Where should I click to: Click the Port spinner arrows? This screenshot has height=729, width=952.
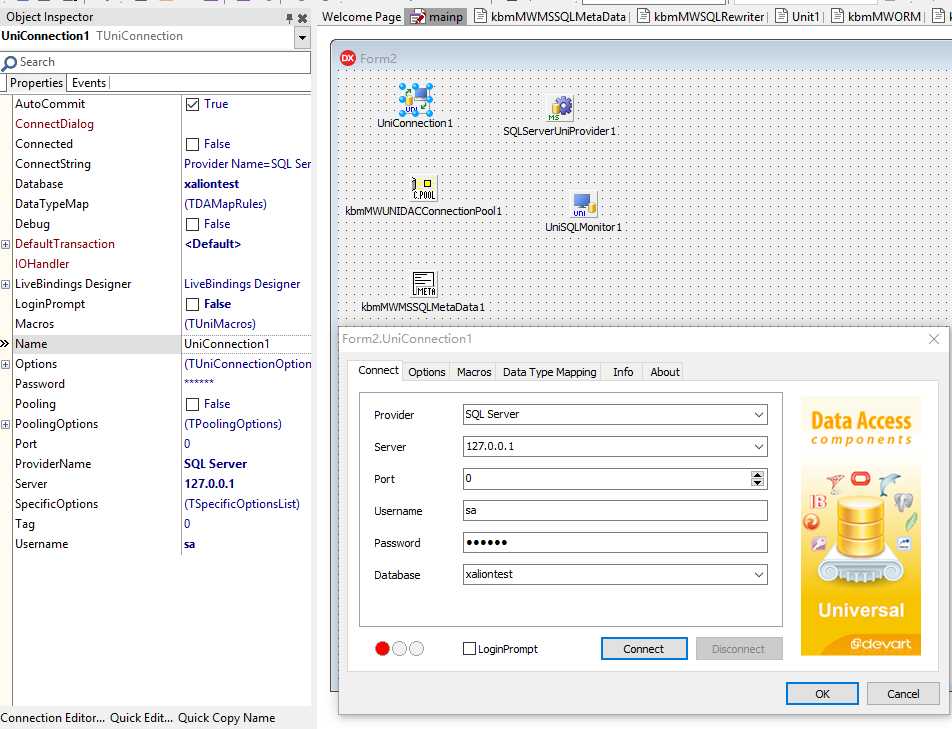click(757, 479)
